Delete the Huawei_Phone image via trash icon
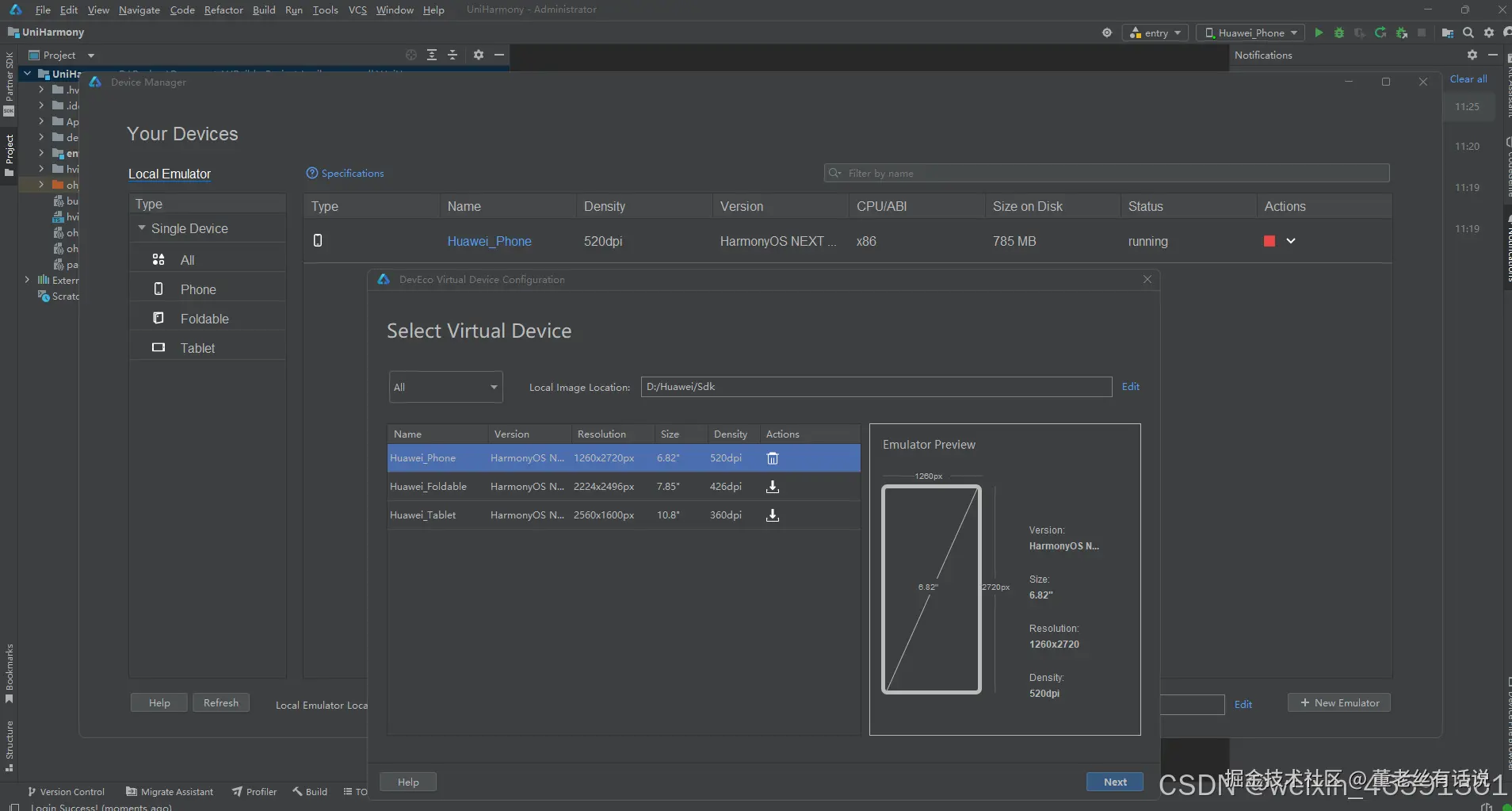This screenshot has width=1512, height=811. point(773,458)
